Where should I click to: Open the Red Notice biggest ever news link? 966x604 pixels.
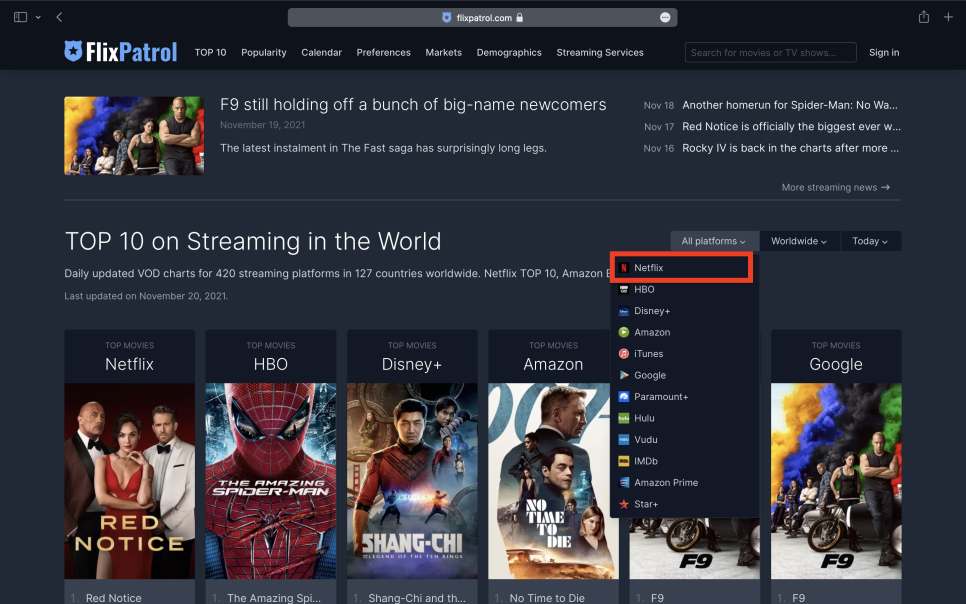coord(791,126)
